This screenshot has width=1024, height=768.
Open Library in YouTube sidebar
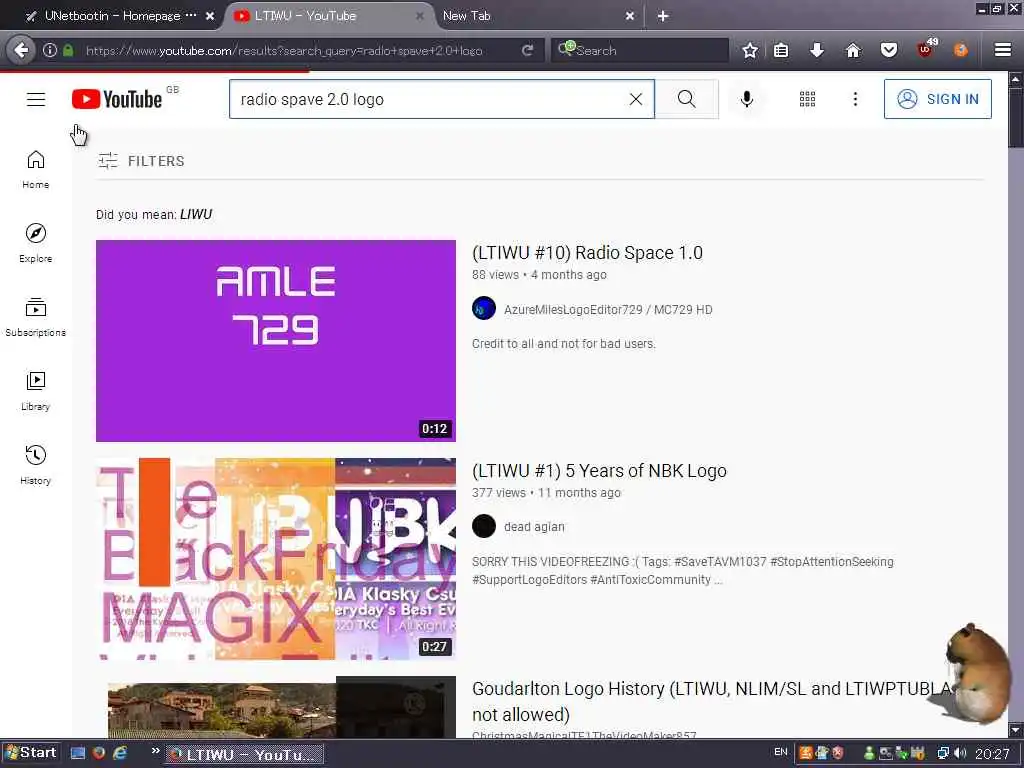coord(36,391)
